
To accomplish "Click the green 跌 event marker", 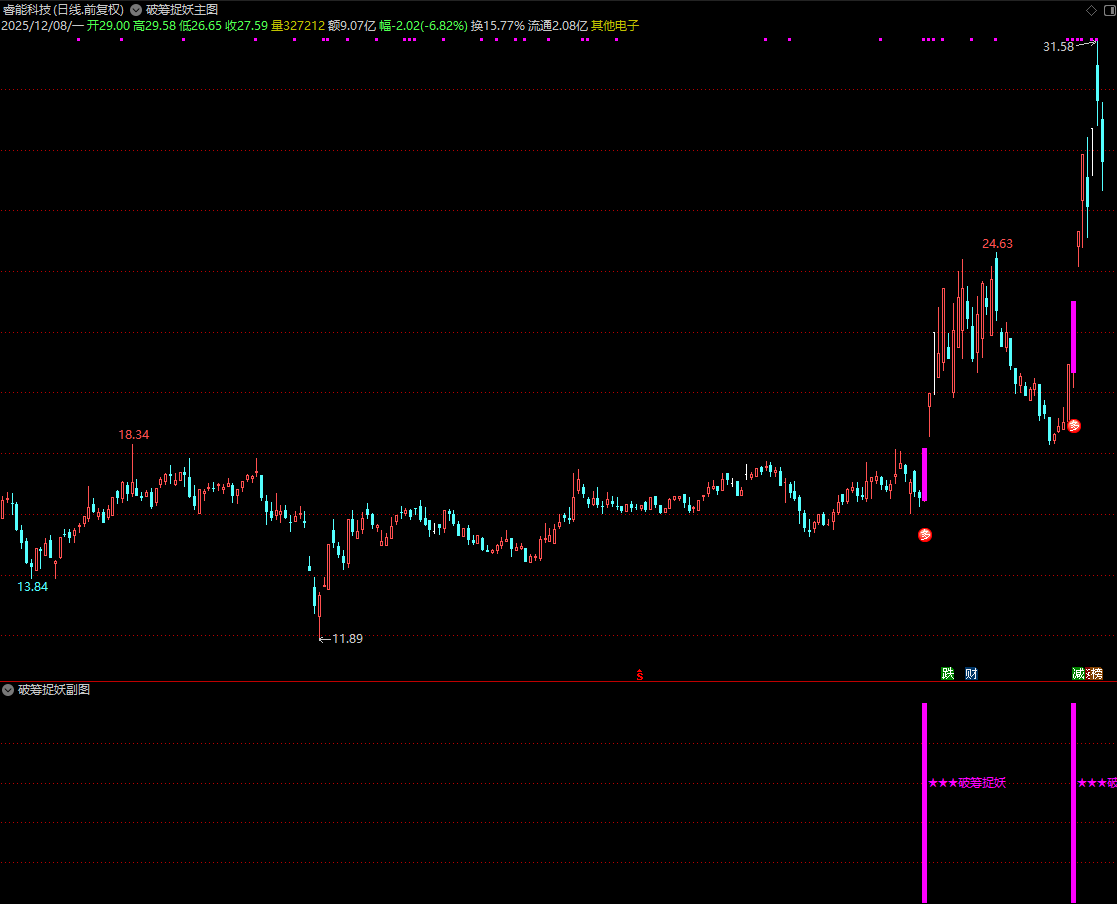I will tap(947, 674).
